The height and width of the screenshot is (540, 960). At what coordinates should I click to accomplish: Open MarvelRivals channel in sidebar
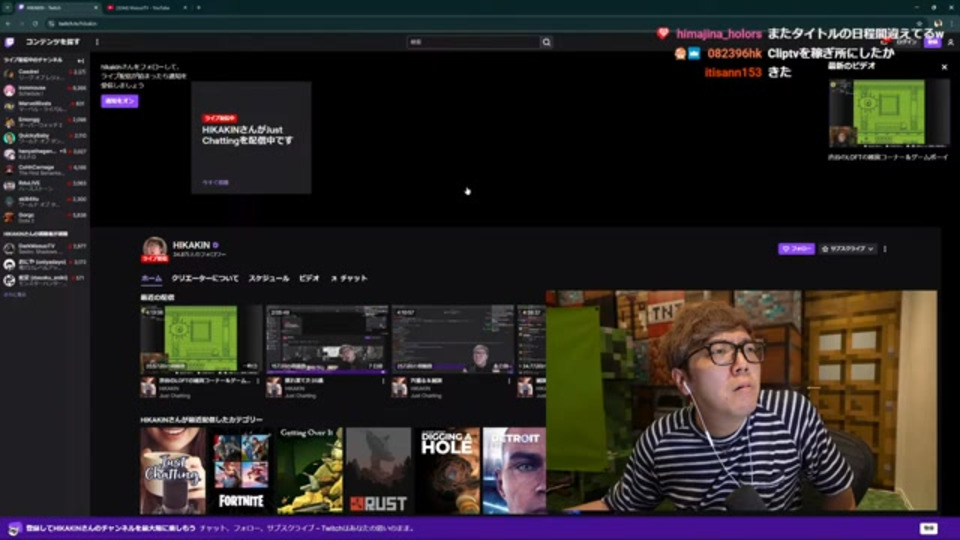pyautogui.click(x=45, y=106)
